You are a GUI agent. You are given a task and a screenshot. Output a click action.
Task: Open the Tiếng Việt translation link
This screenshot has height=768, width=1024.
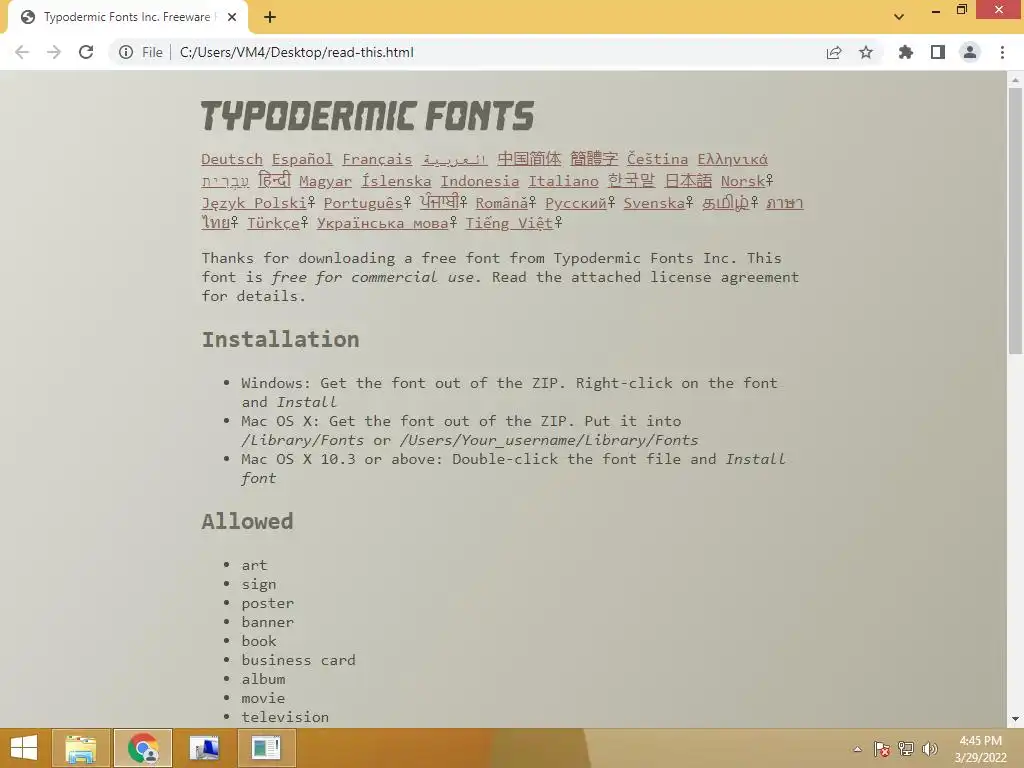click(x=509, y=223)
